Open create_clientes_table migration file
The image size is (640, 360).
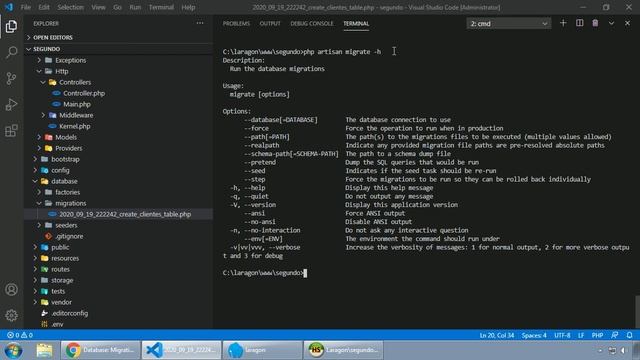pyautogui.click(x=125, y=214)
